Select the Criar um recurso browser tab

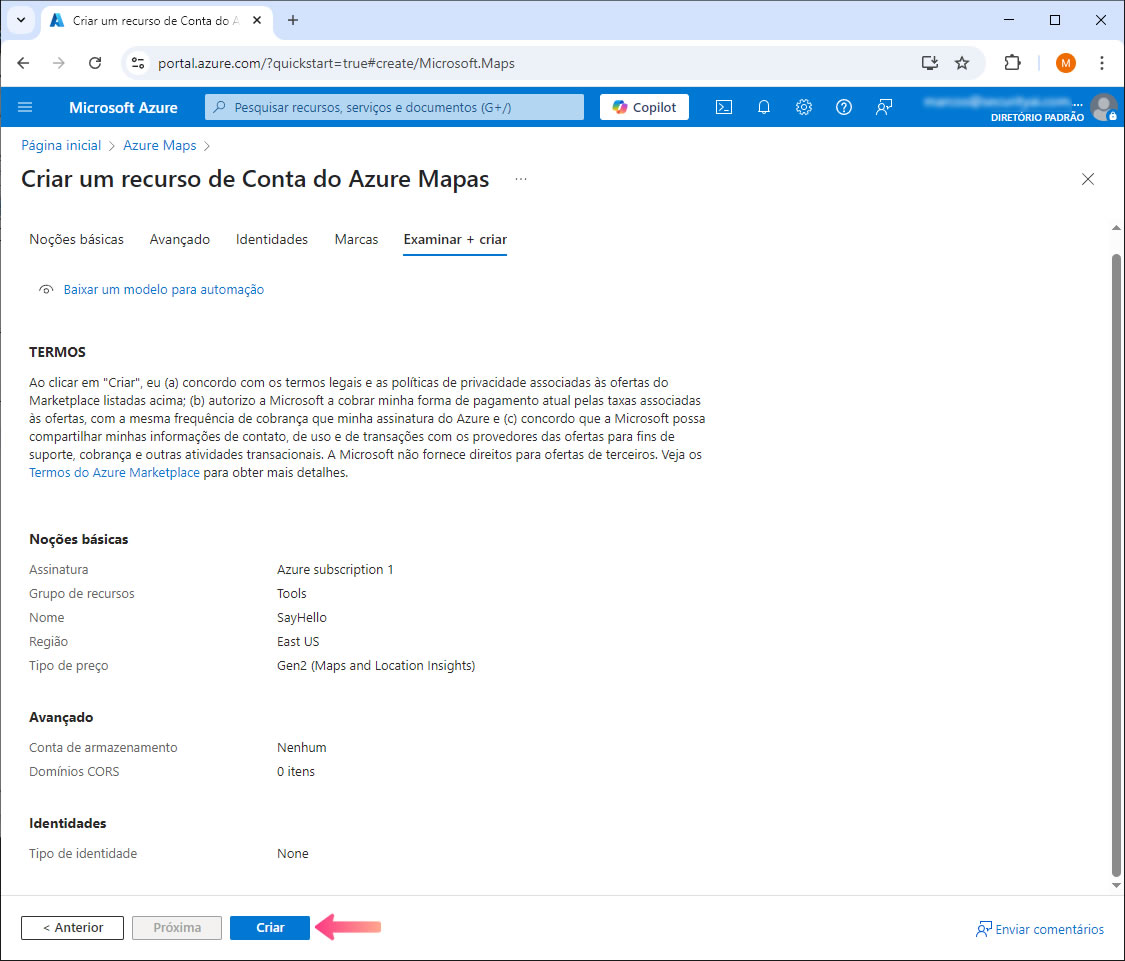156,21
